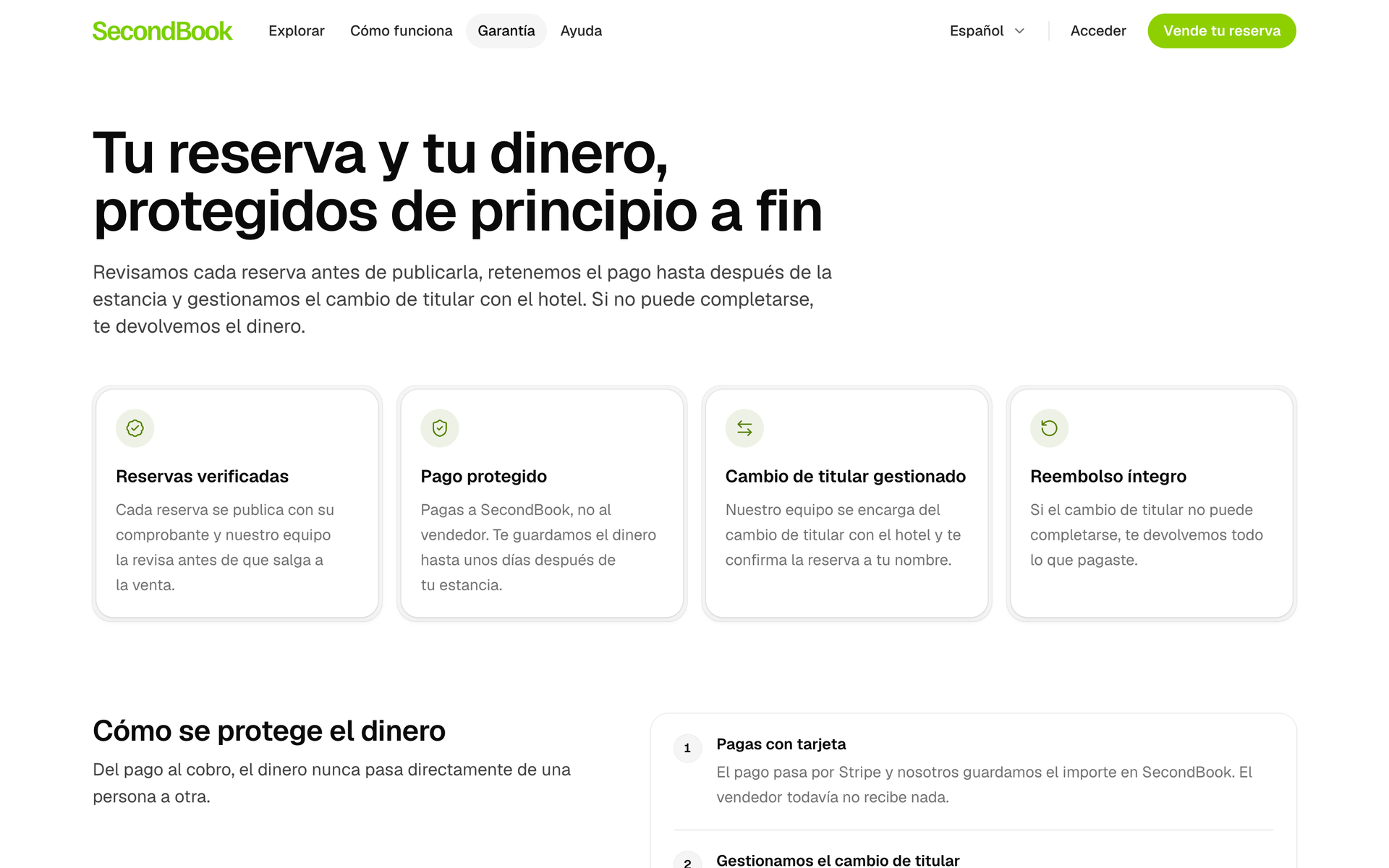Click the step 1 number badge

click(687, 748)
